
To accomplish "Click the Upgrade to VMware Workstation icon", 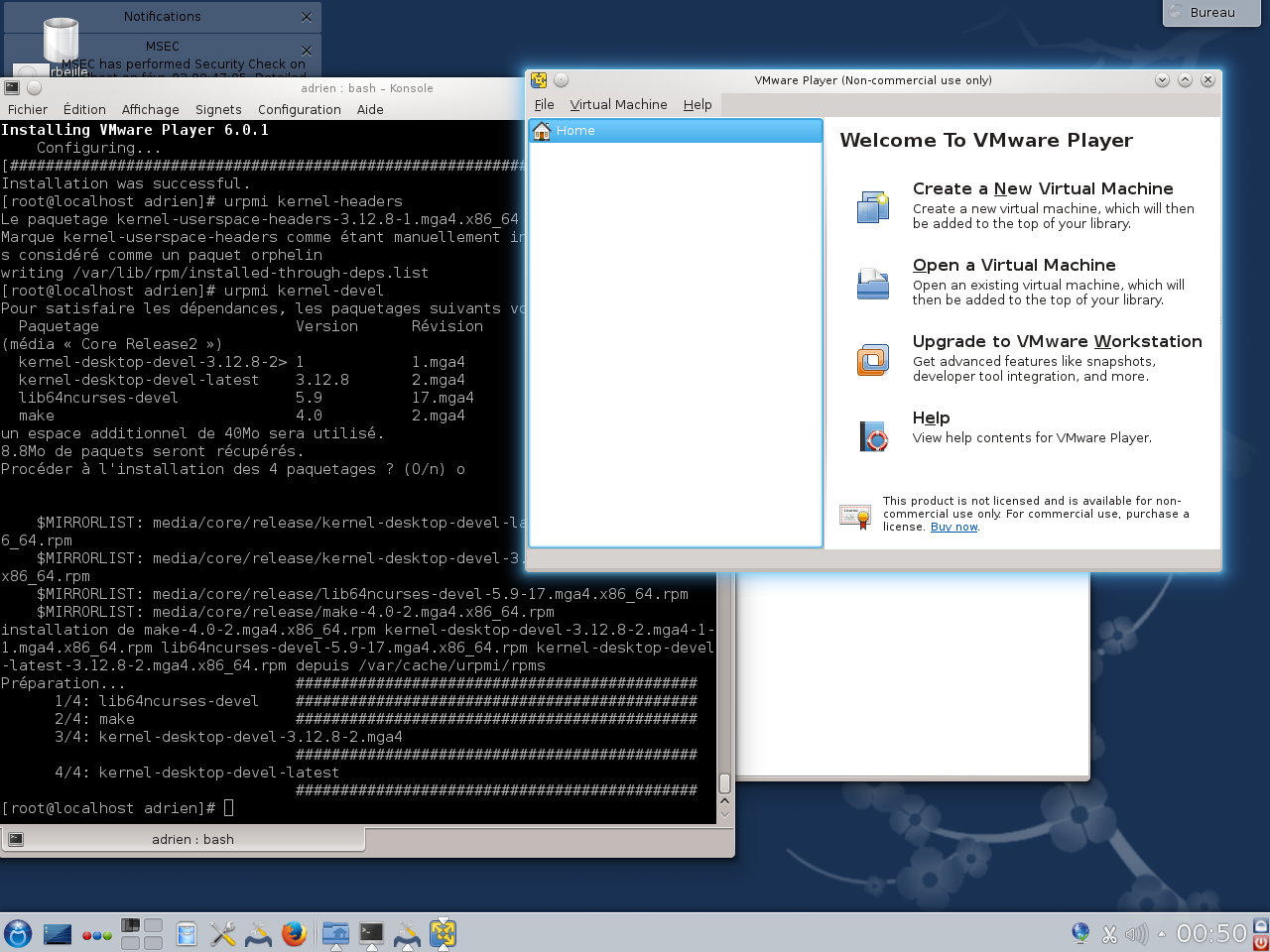I will [873, 359].
